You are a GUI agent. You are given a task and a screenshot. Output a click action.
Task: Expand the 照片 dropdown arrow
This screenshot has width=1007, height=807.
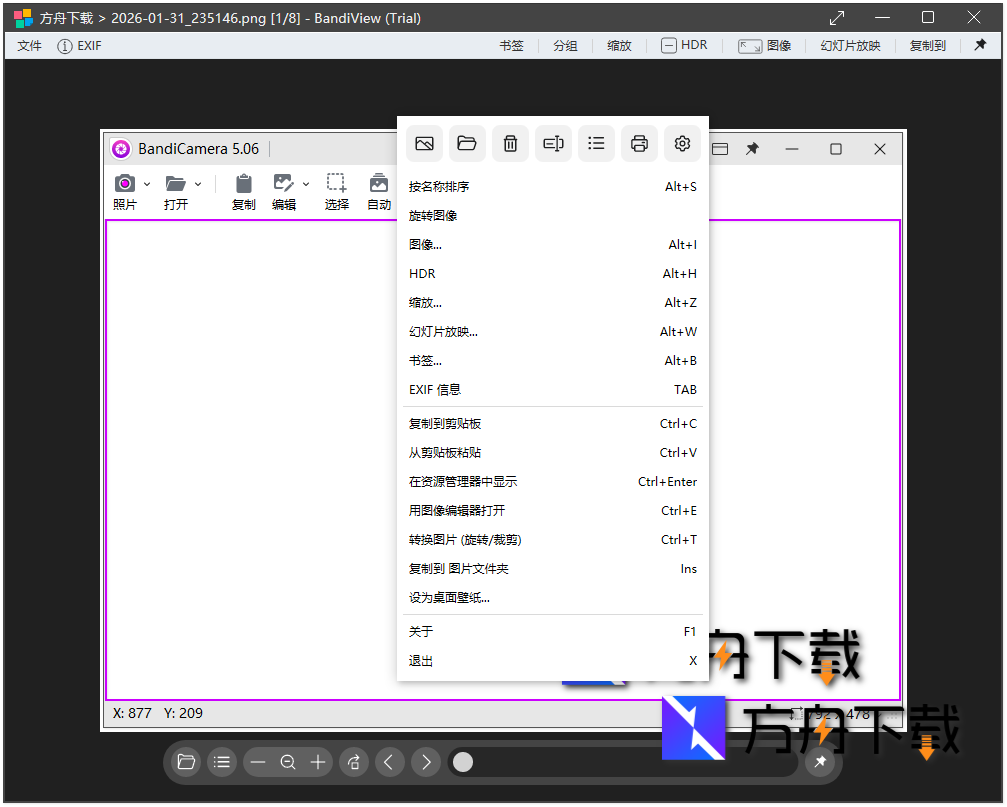coord(146,184)
